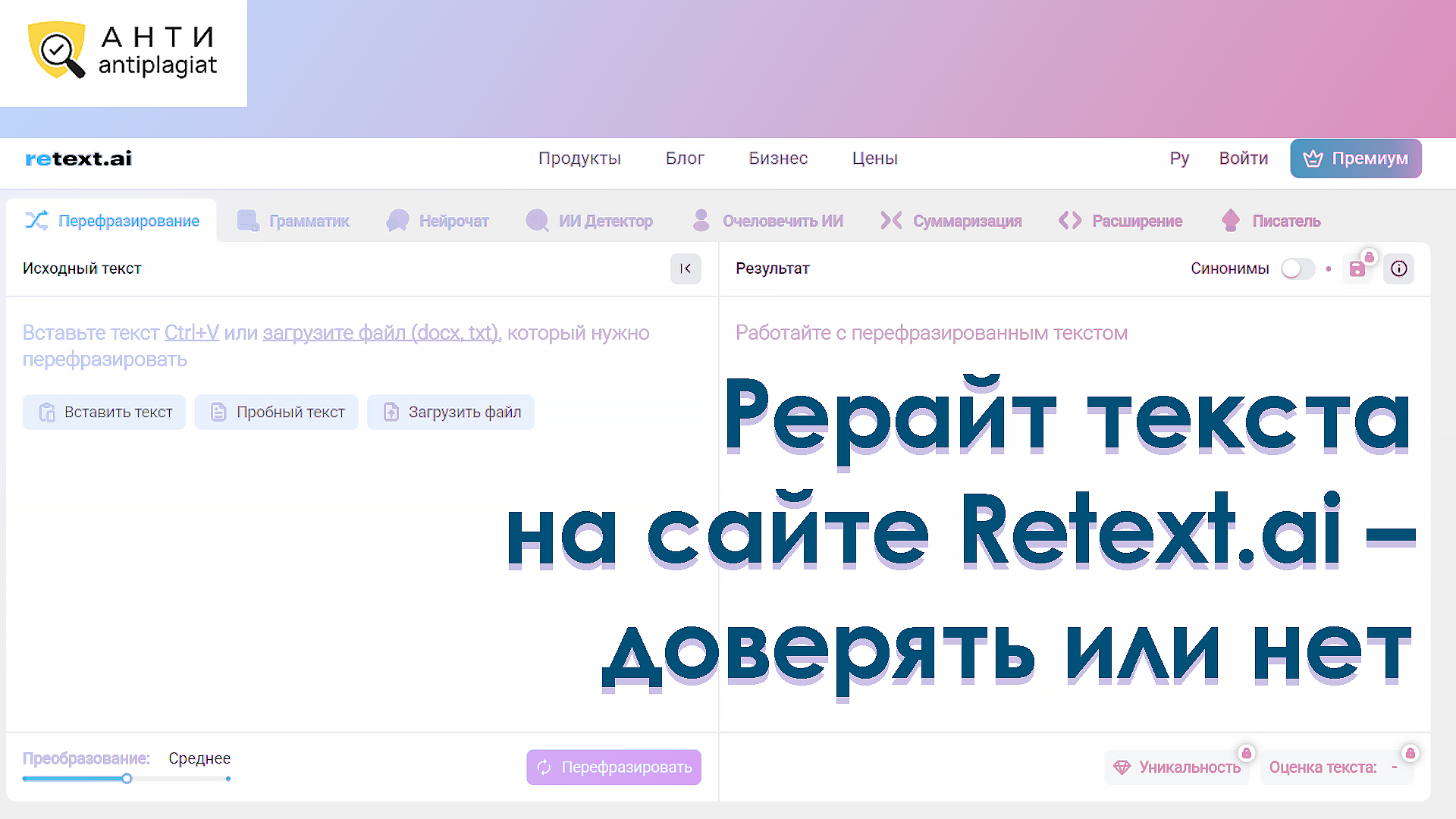Screen dimensions: 1456x819
Task: Click the Уникальность button
Action: pos(1176,767)
